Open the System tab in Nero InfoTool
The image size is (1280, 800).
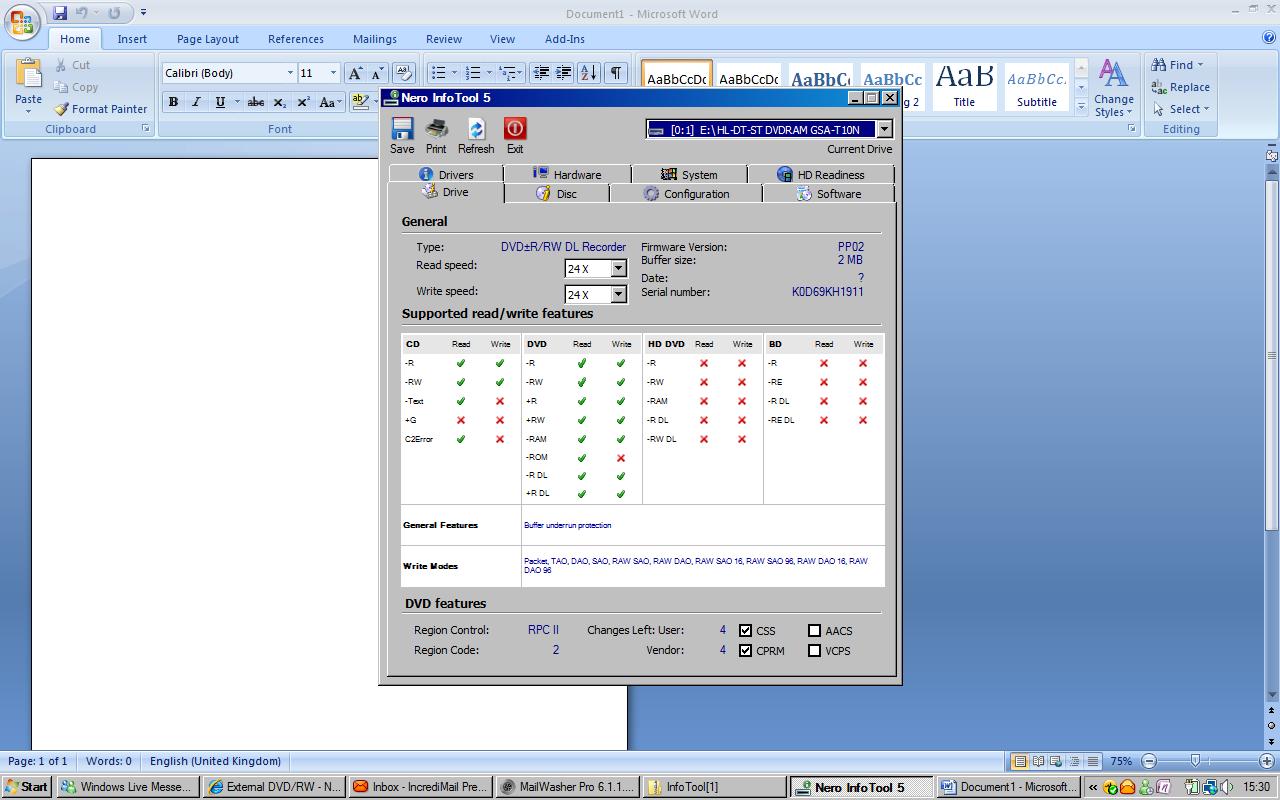[x=689, y=174]
